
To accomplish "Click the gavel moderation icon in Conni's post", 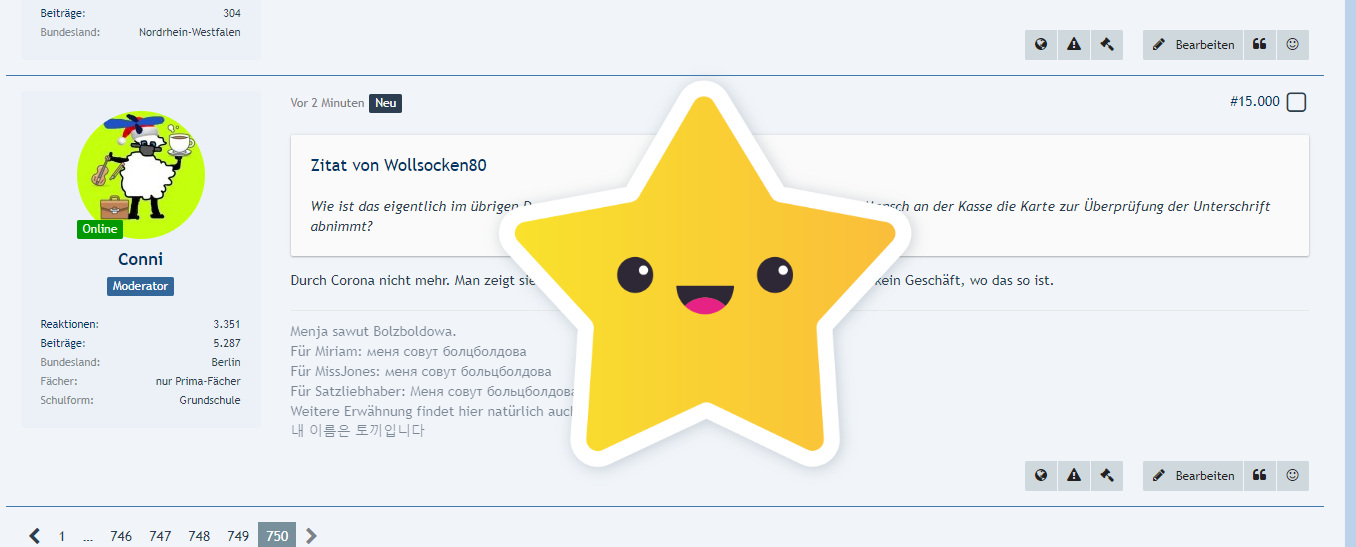I will click(x=1107, y=476).
